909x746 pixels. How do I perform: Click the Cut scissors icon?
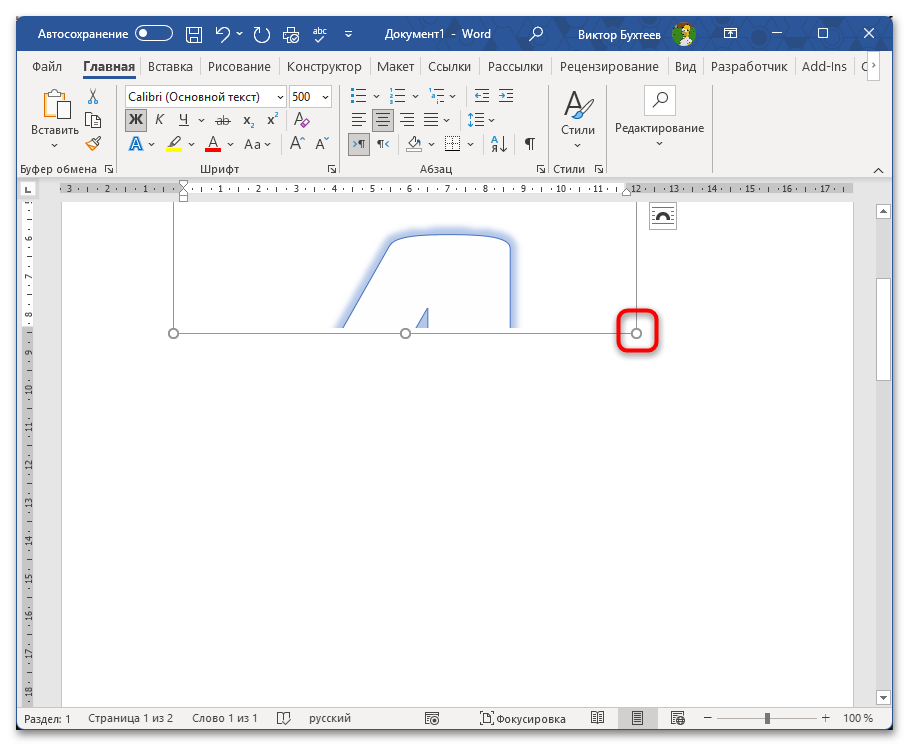pyautogui.click(x=93, y=97)
